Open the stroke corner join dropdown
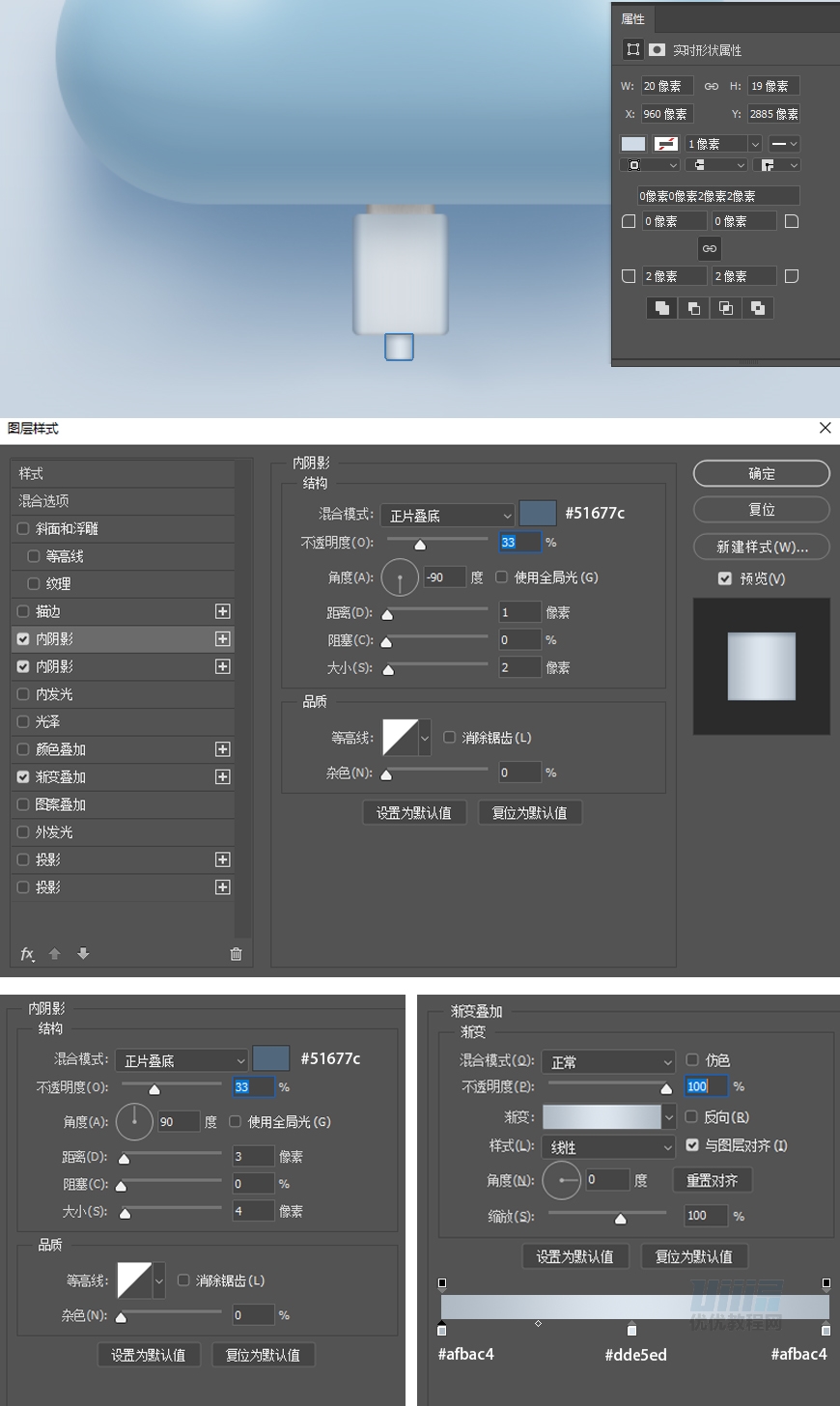Image resolution: width=840 pixels, height=1406 pixels. [x=777, y=165]
